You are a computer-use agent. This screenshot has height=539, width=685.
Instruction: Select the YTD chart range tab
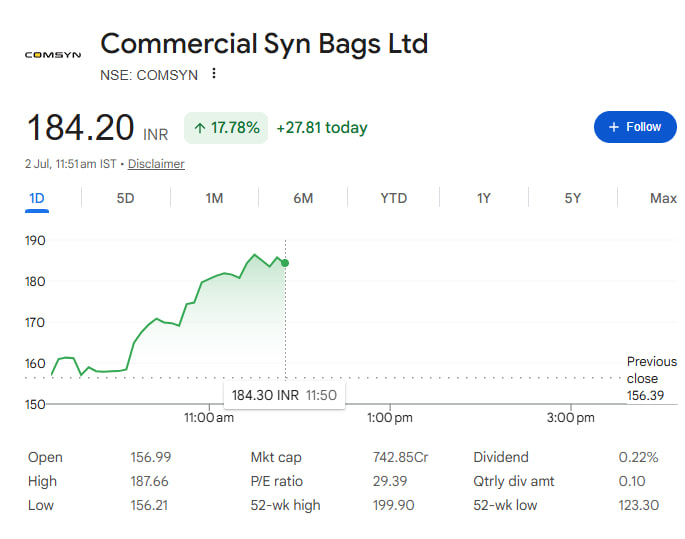click(394, 198)
